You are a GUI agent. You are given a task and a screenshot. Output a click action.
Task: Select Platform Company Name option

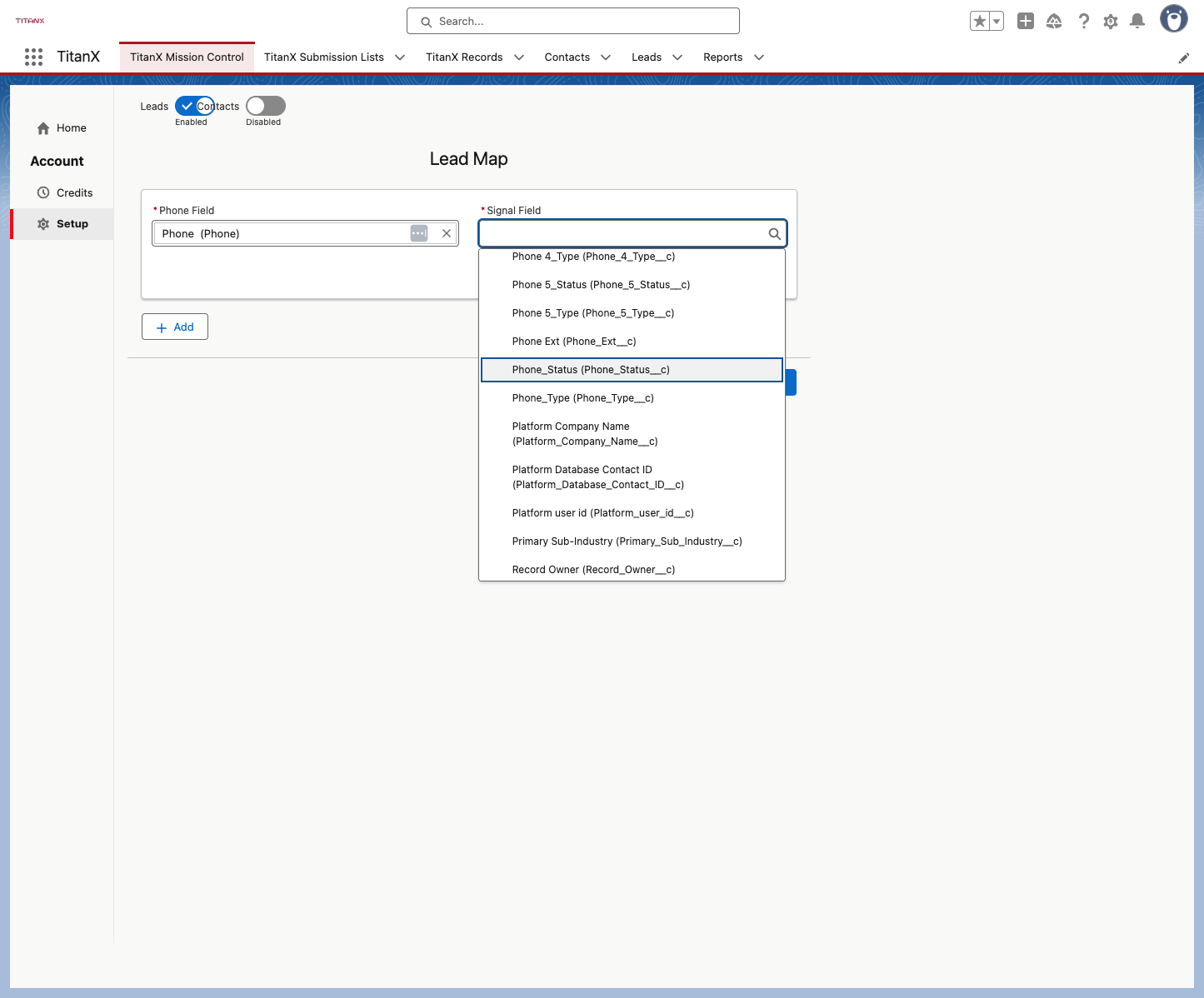[x=632, y=434]
